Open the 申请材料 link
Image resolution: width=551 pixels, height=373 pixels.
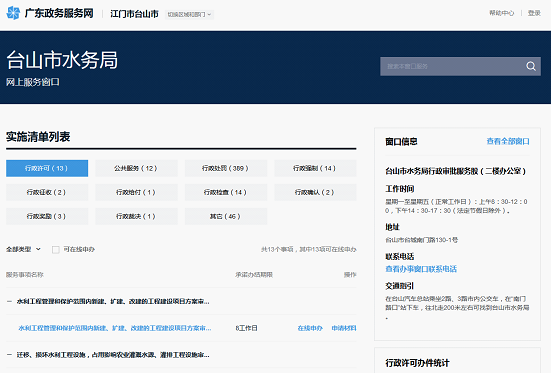point(344,328)
